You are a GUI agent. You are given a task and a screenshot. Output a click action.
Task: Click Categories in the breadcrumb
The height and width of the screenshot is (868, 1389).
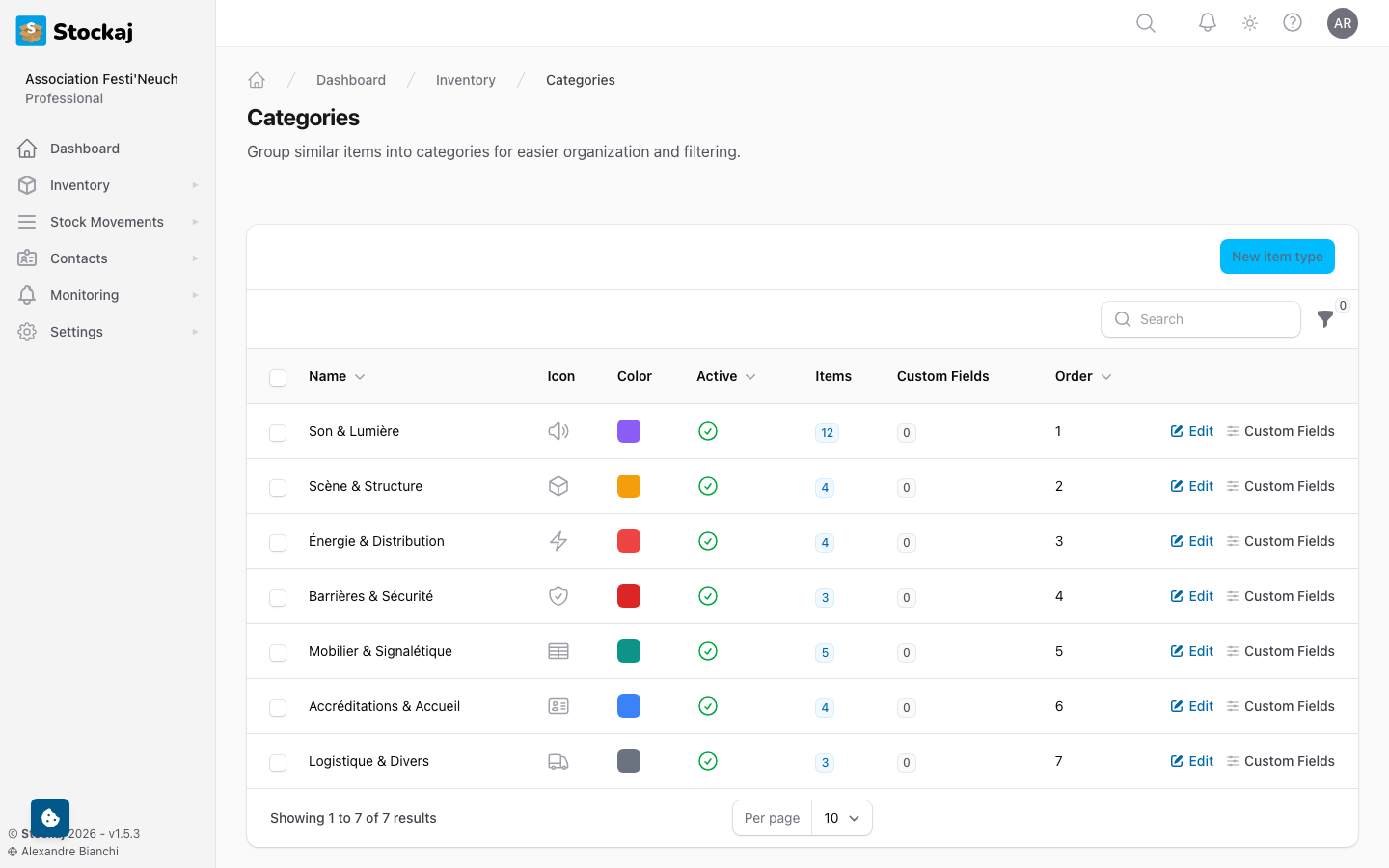tap(581, 80)
